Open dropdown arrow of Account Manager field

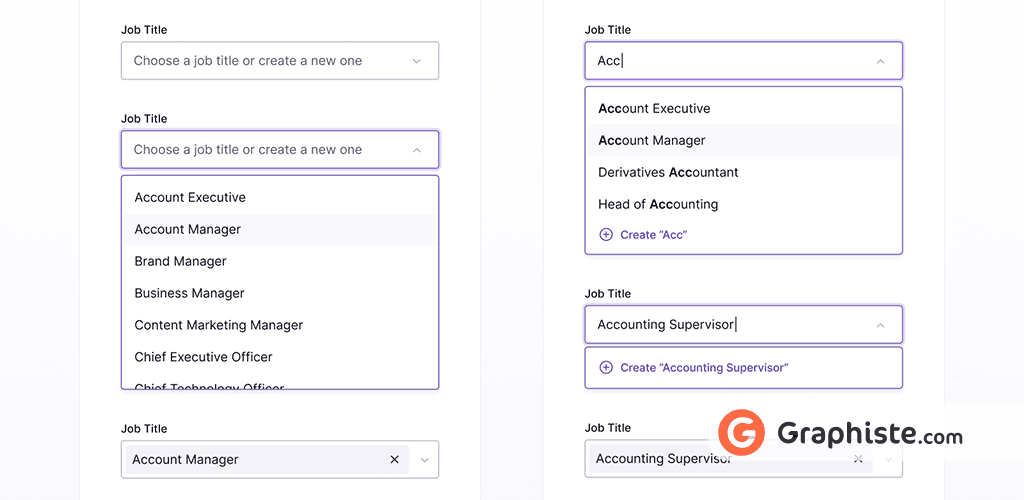[425, 460]
